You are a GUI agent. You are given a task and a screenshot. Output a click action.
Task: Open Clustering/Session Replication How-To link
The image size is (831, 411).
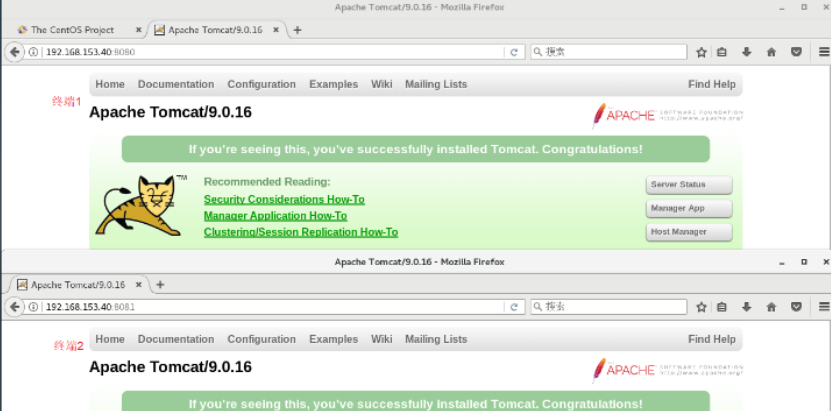(301, 233)
